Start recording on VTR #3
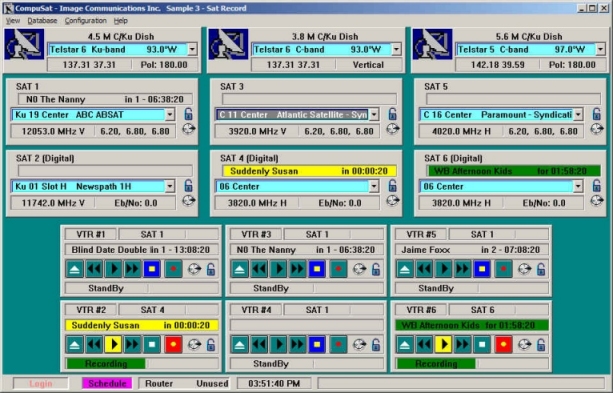 coord(338,269)
